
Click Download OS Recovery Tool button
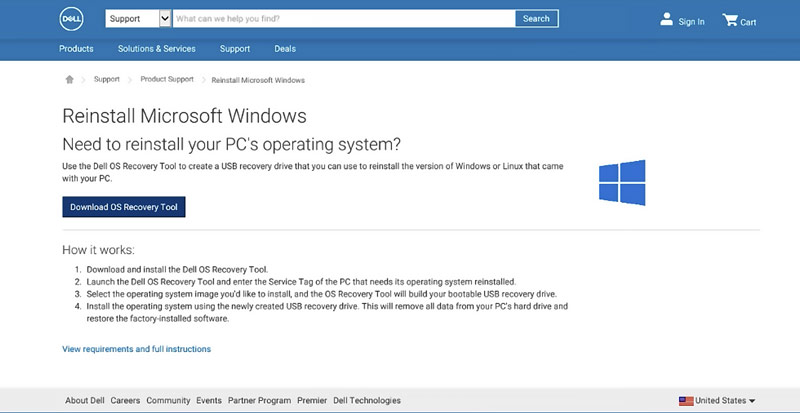point(124,207)
